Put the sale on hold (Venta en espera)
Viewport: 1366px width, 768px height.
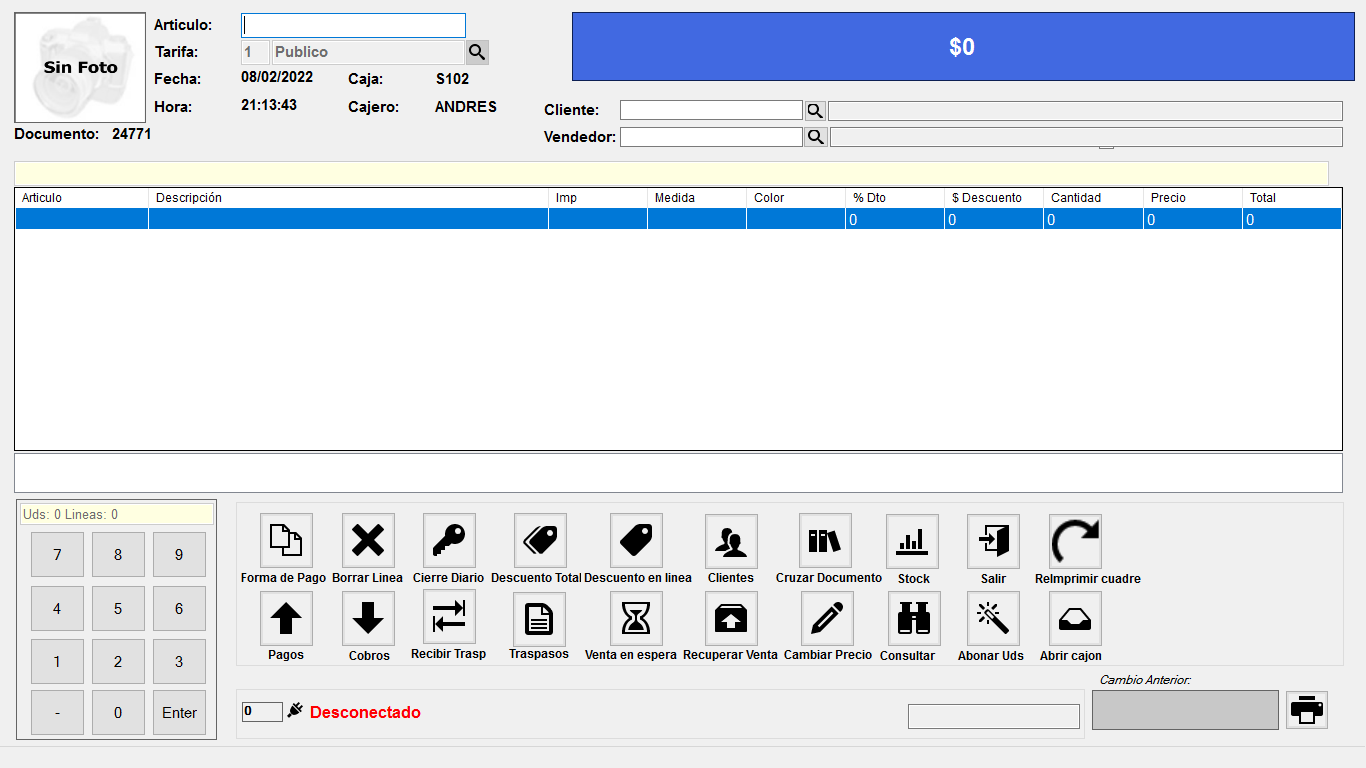[x=636, y=618]
